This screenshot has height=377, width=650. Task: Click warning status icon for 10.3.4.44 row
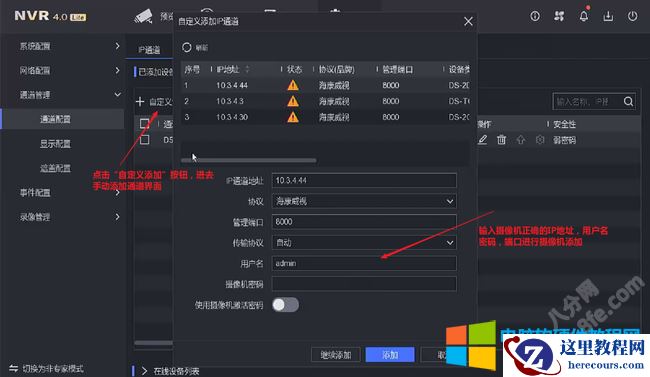[293, 85]
